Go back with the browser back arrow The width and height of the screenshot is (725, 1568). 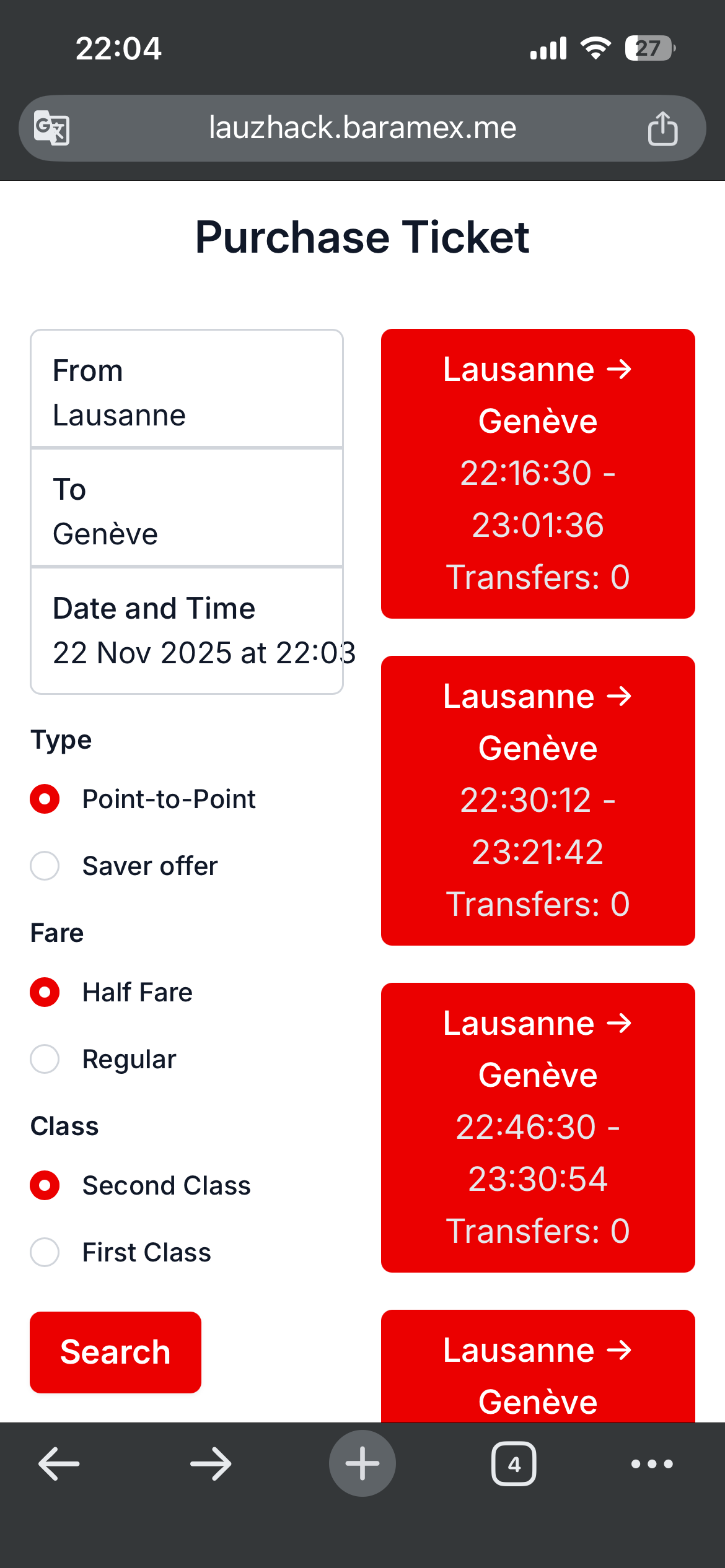[x=59, y=1463]
